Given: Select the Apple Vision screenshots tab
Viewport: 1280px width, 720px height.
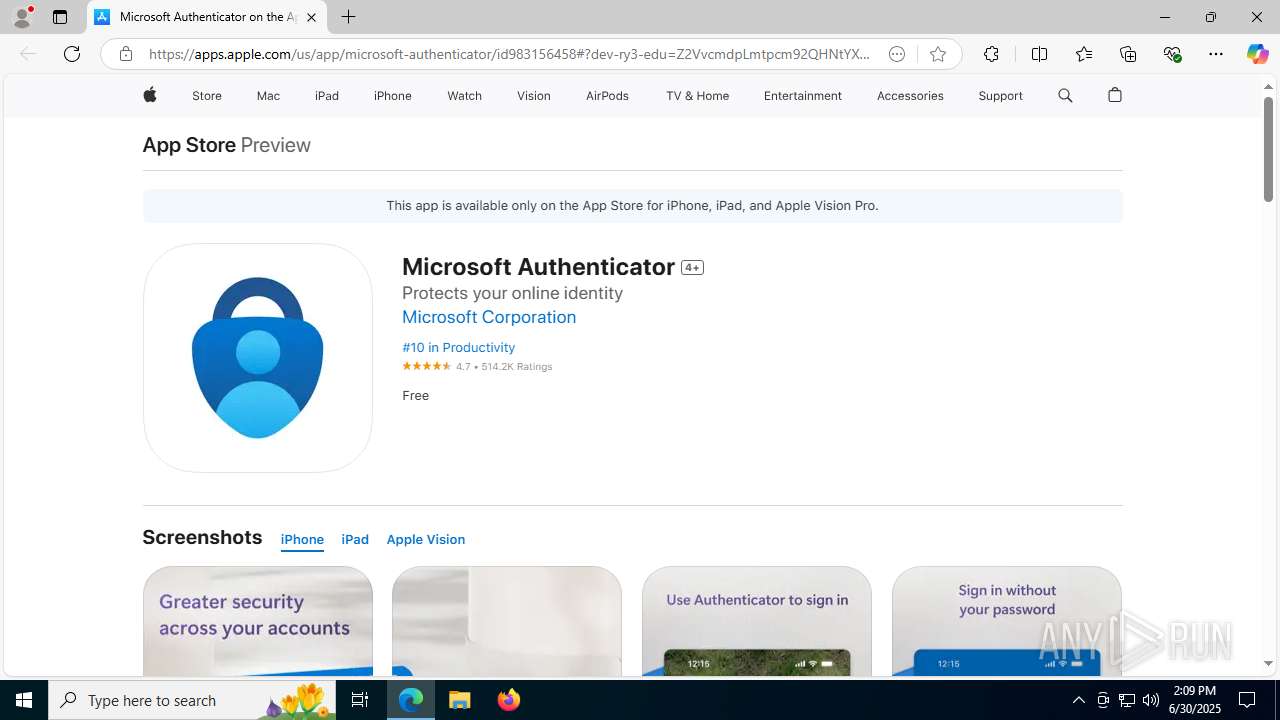Looking at the screenshot, I should 426,539.
